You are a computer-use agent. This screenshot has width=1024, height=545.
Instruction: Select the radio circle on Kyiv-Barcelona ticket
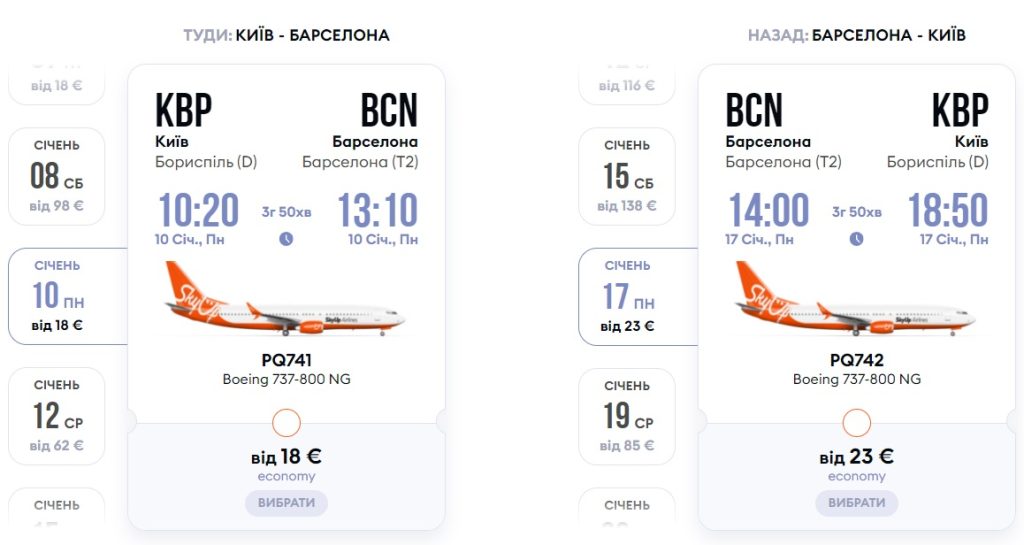(286, 423)
